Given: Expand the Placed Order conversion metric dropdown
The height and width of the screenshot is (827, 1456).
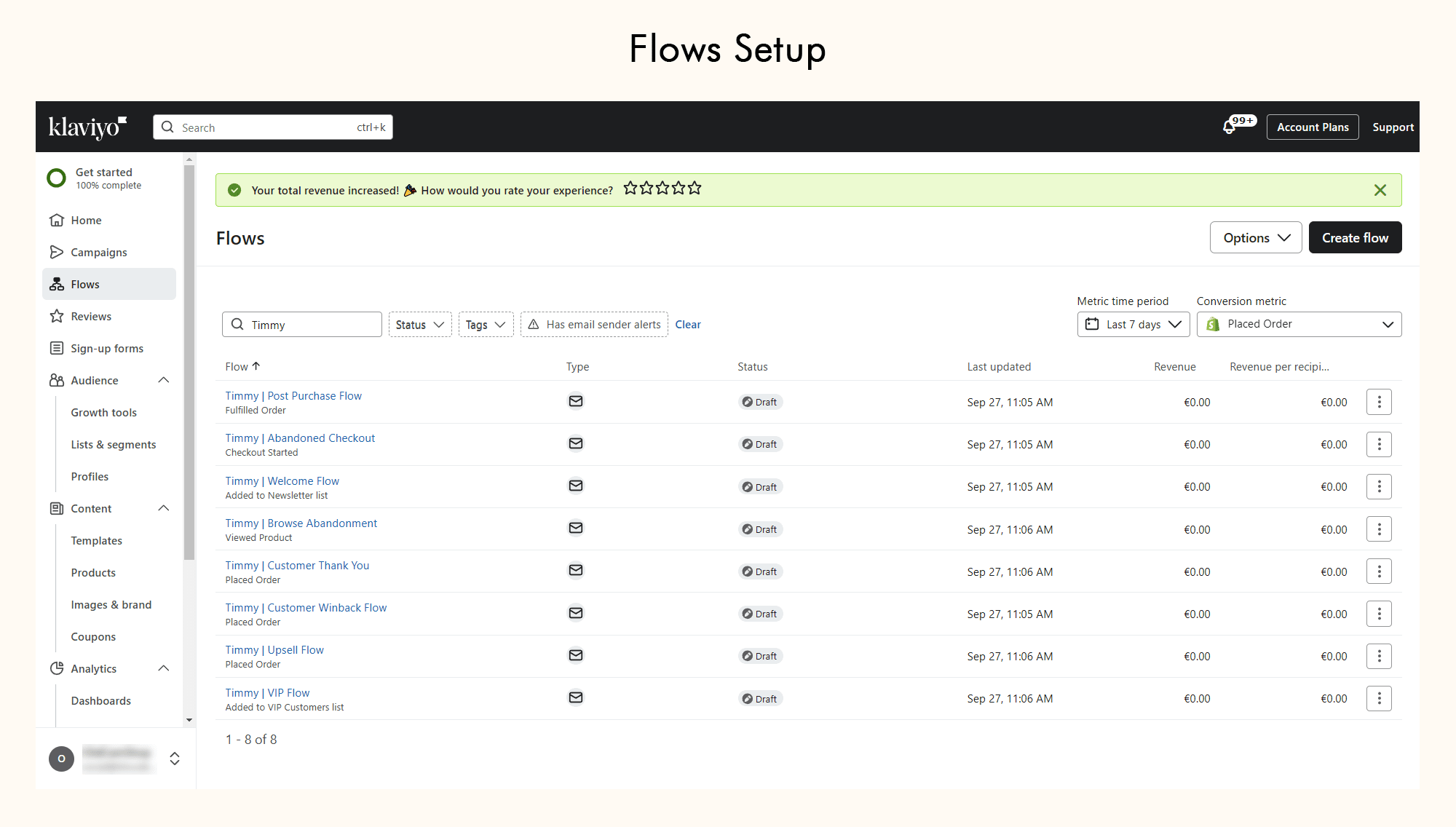Looking at the screenshot, I should coord(1299,325).
